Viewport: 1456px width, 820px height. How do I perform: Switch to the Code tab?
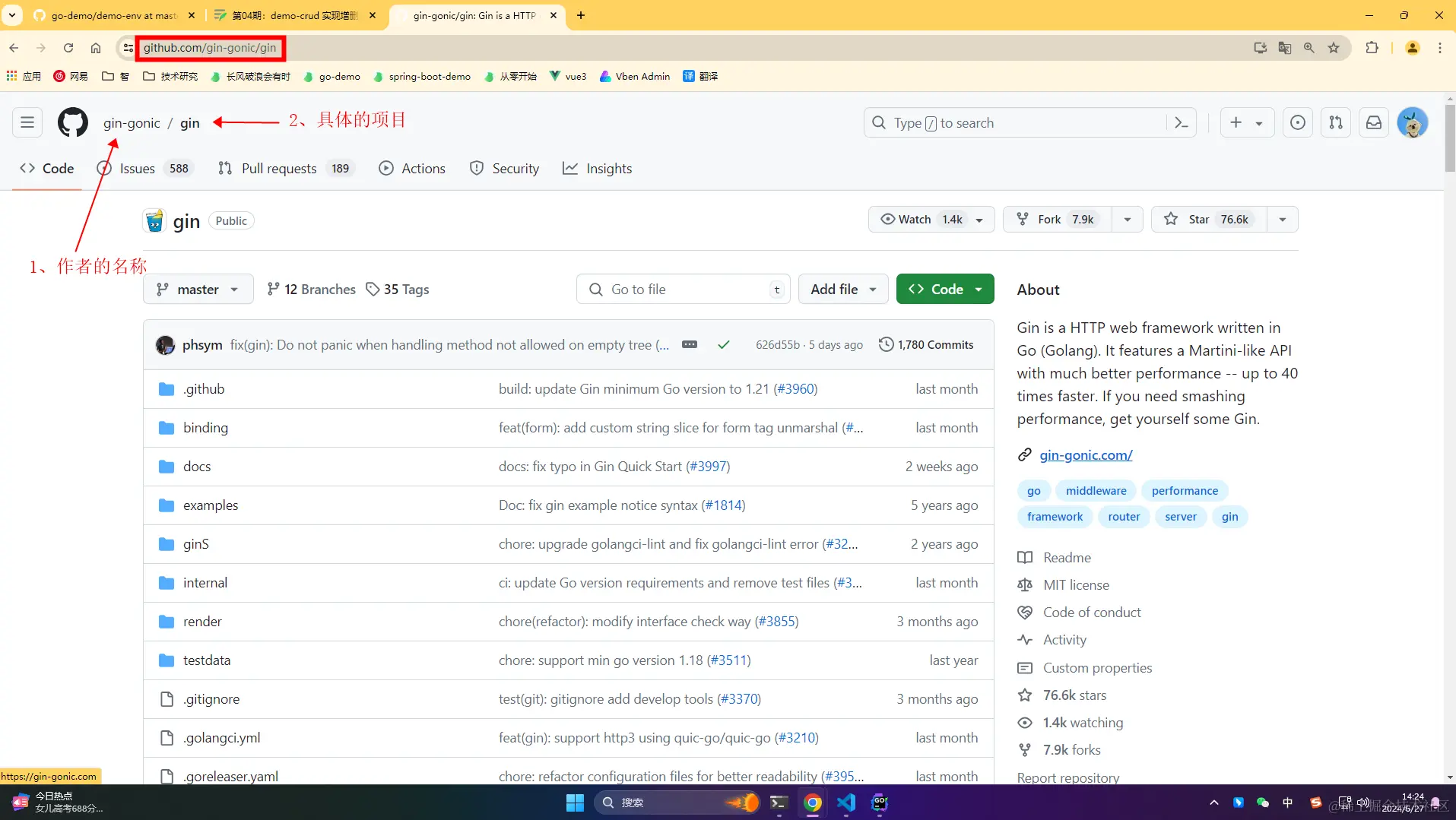pos(47,169)
